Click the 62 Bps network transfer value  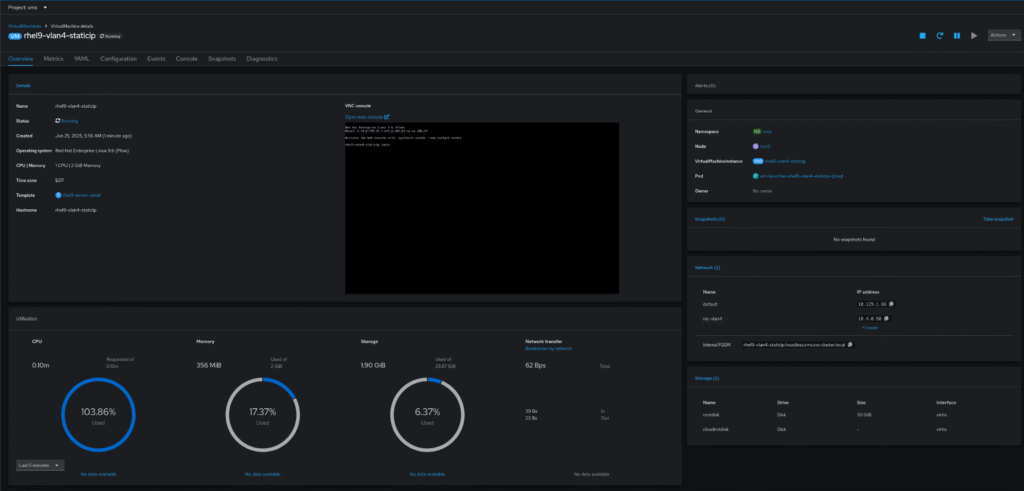pos(536,365)
